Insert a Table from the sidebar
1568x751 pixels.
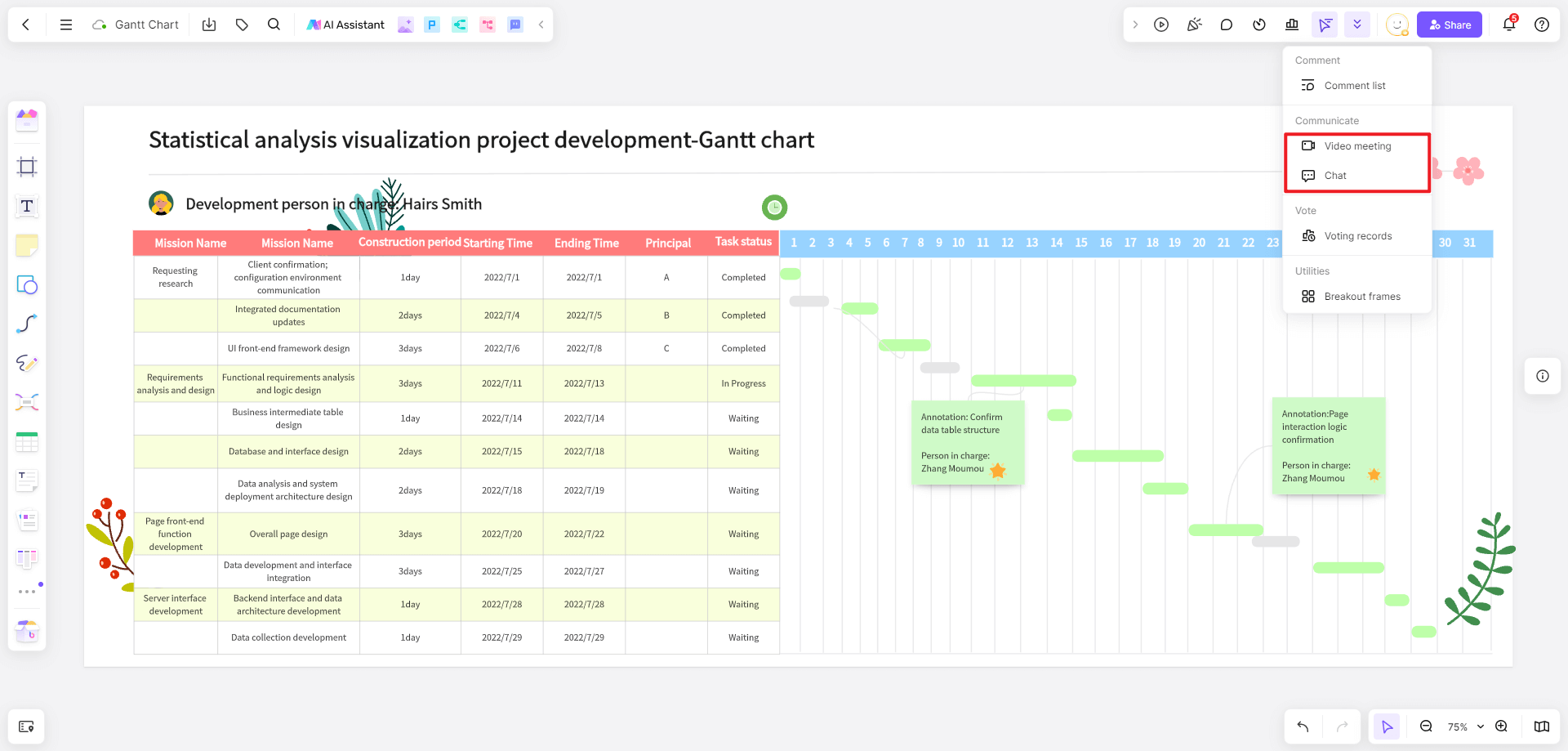[x=27, y=442]
